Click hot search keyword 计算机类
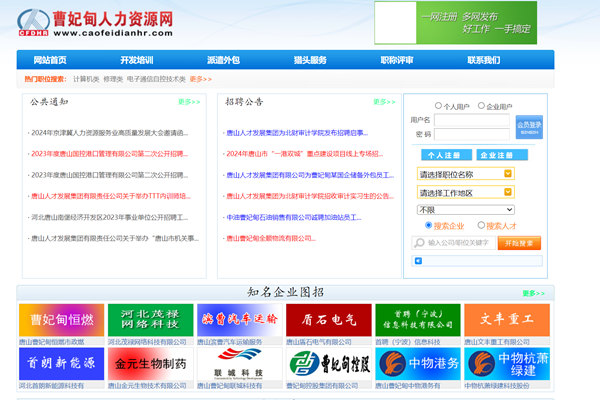 coord(86,79)
